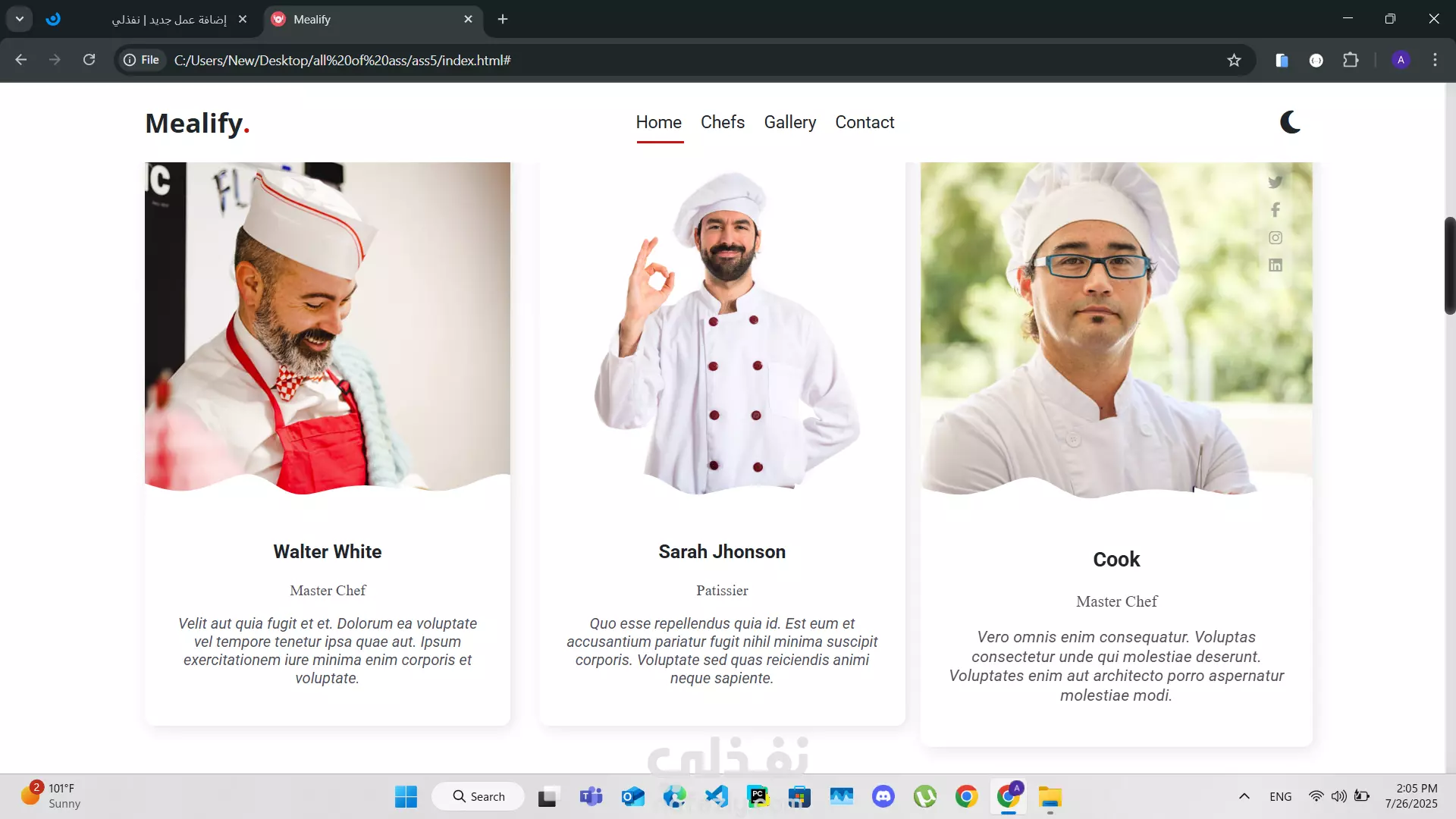Open a new browser tab

tap(503, 20)
